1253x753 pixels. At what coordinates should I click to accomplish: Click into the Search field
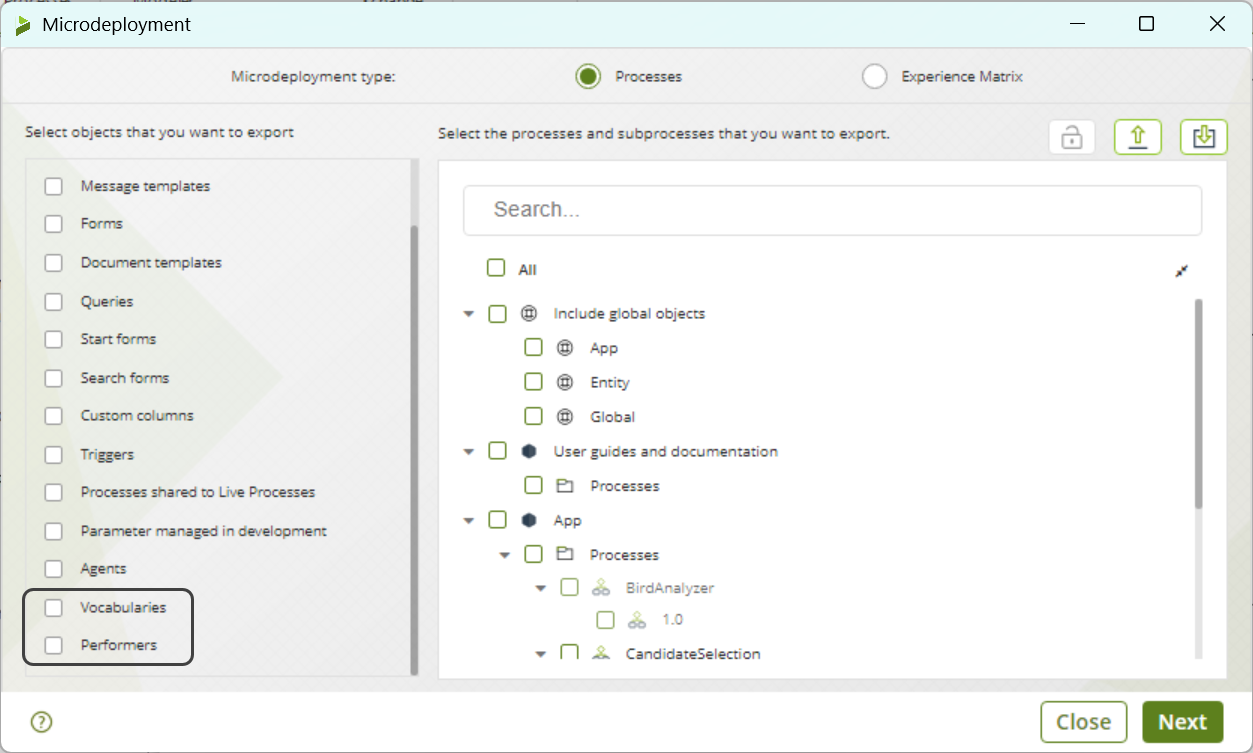pyautogui.click(x=832, y=210)
